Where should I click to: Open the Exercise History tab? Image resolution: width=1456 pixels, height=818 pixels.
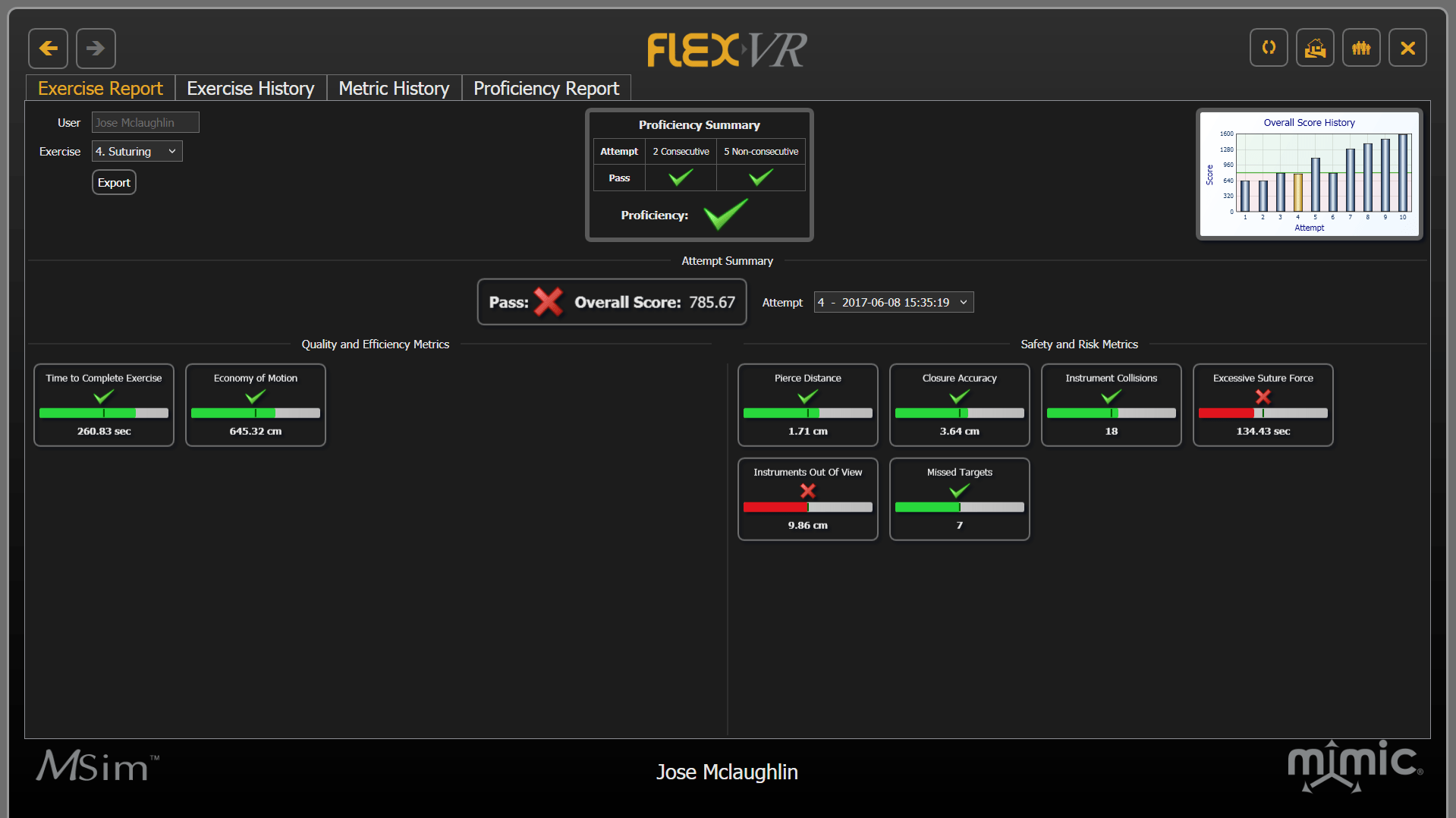point(250,88)
